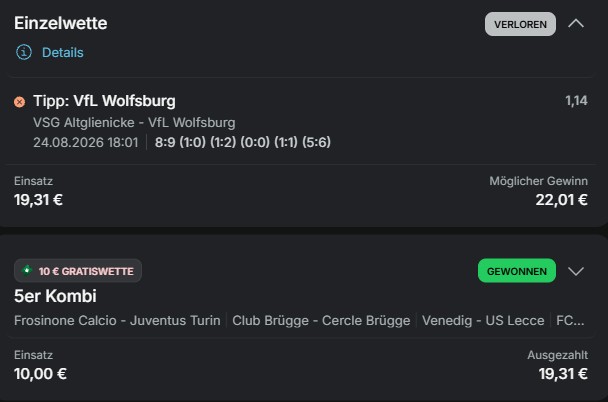This screenshot has height=402, width=608.
Task: Select the VSG Altglienicke - VfL Wolfsburg match
Action: 134,122
